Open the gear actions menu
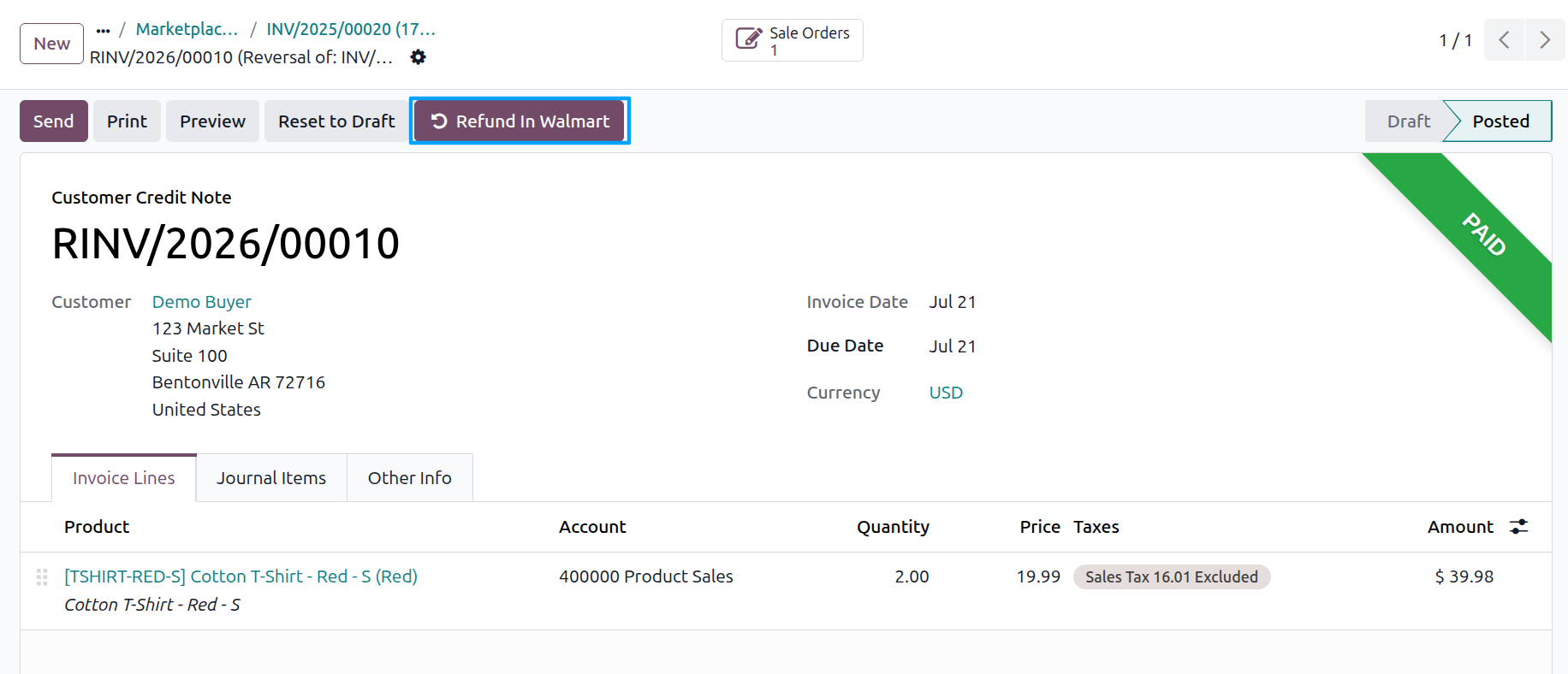Image resolution: width=1568 pixels, height=674 pixels. [x=418, y=57]
